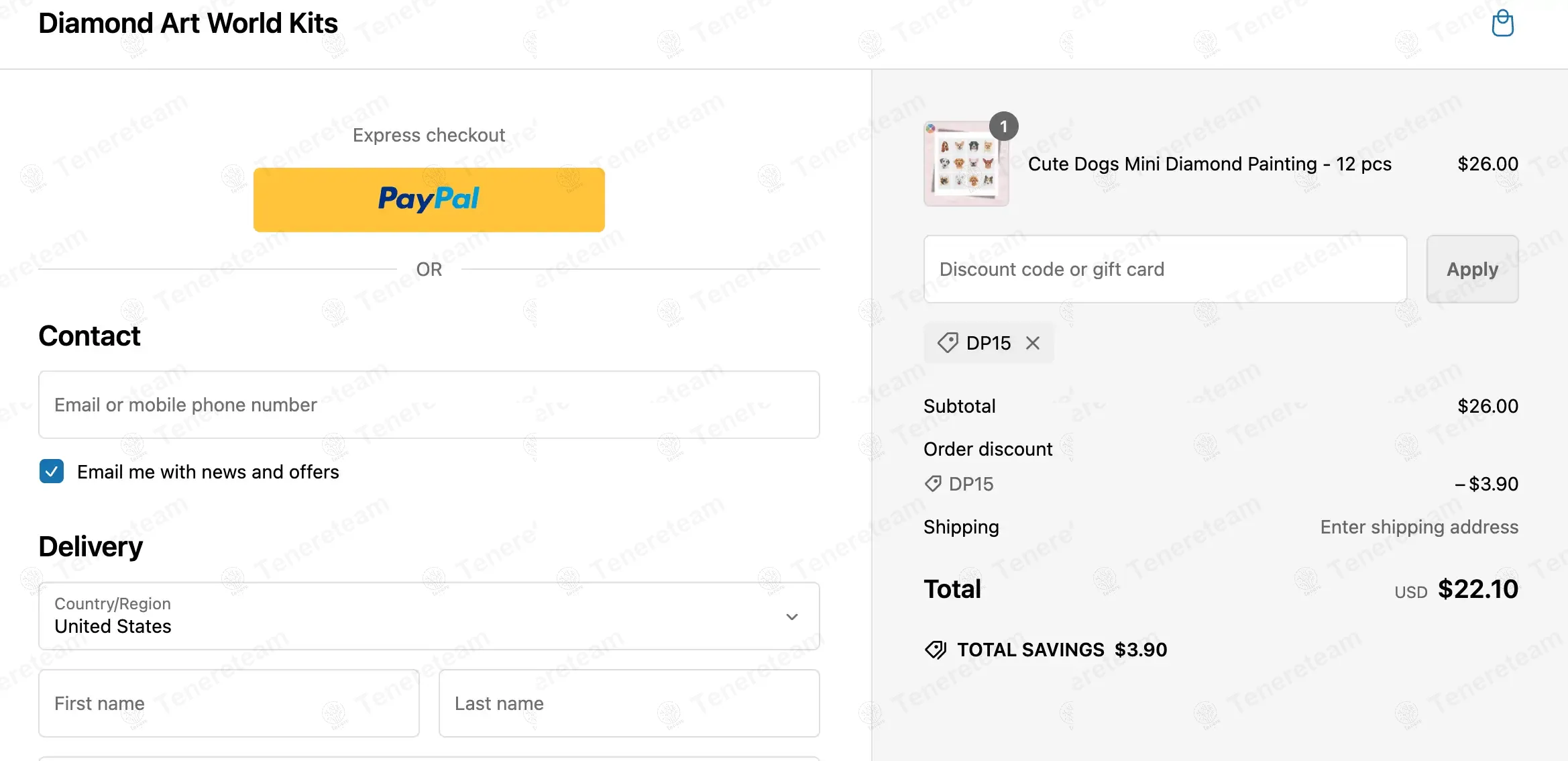Image resolution: width=1568 pixels, height=761 pixels.
Task: Click the Enter shipping address text
Action: coord(1419,527)
